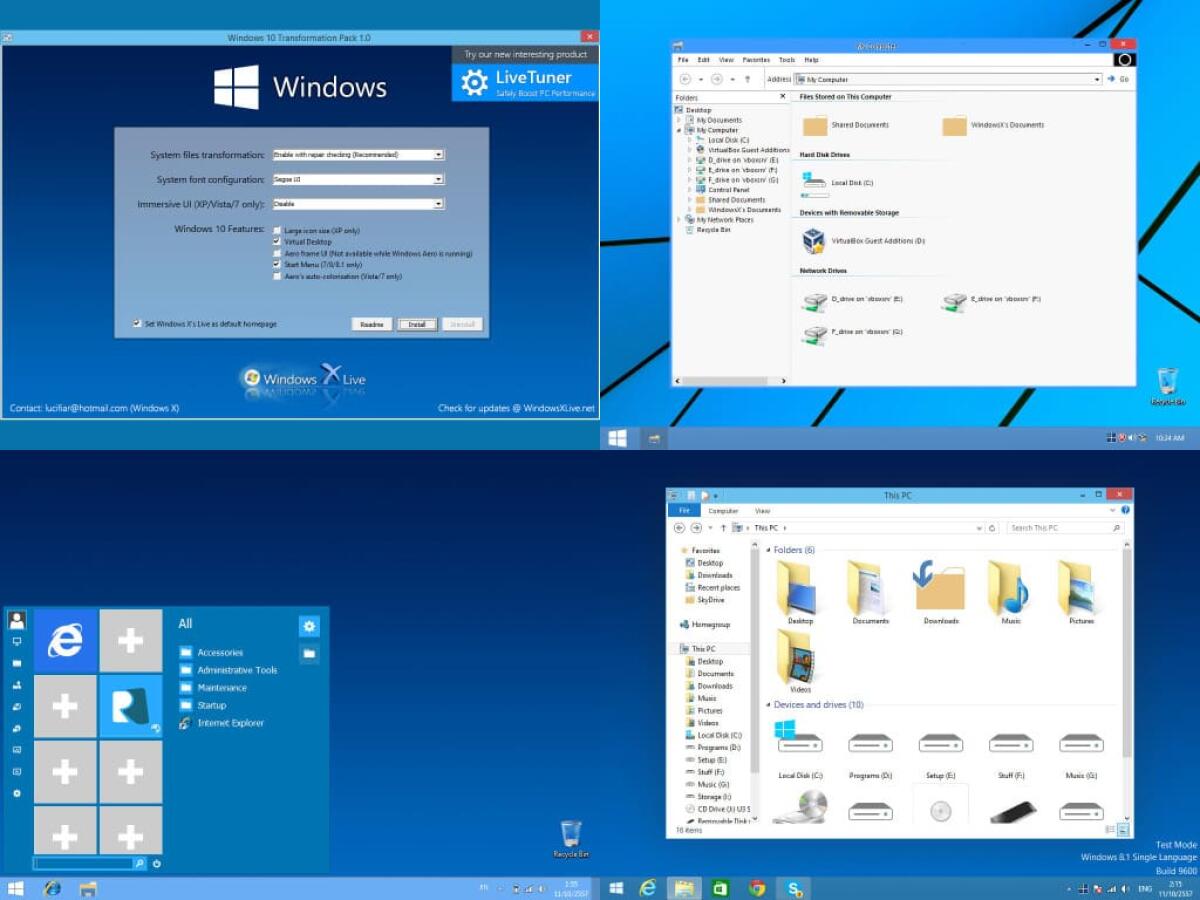
Task: Collapse the Folders (6) section
Action: point(767,550)
